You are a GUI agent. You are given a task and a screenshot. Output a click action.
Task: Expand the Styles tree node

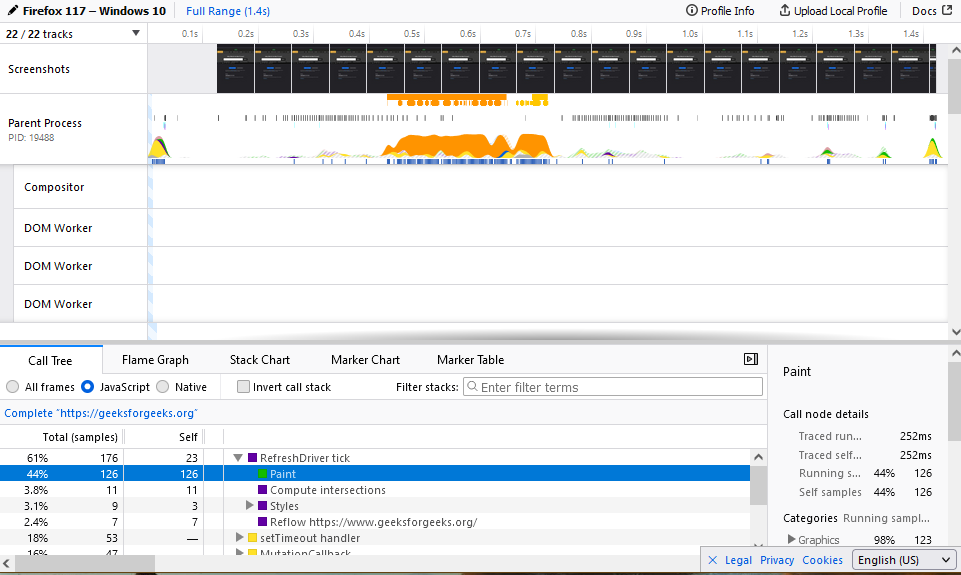tap(249, 506)
